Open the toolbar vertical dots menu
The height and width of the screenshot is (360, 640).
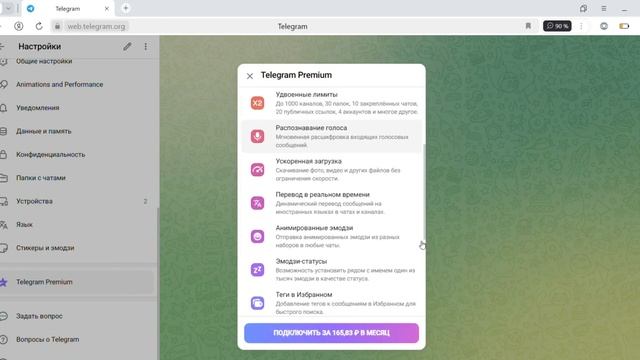point(581,26)
